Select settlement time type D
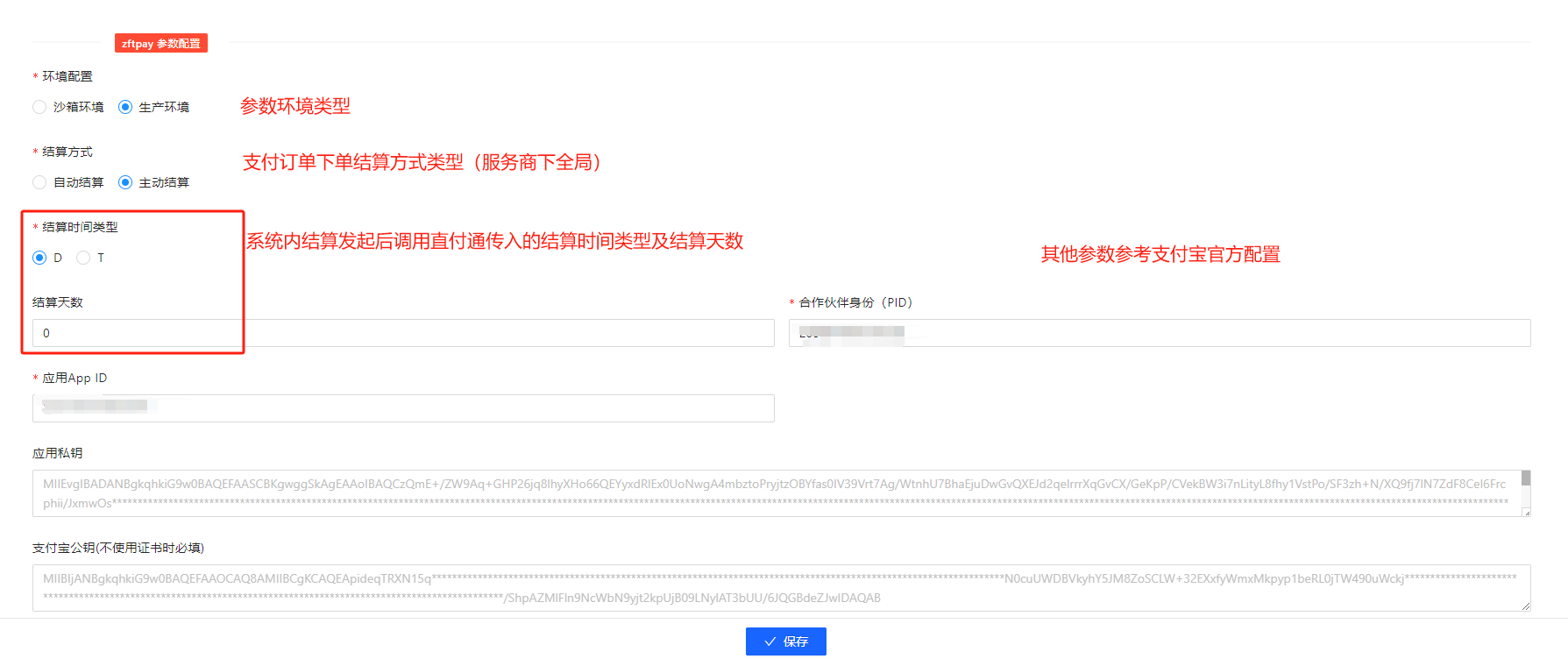This screenshot has height=659, width=1568. tap(39, 258)
